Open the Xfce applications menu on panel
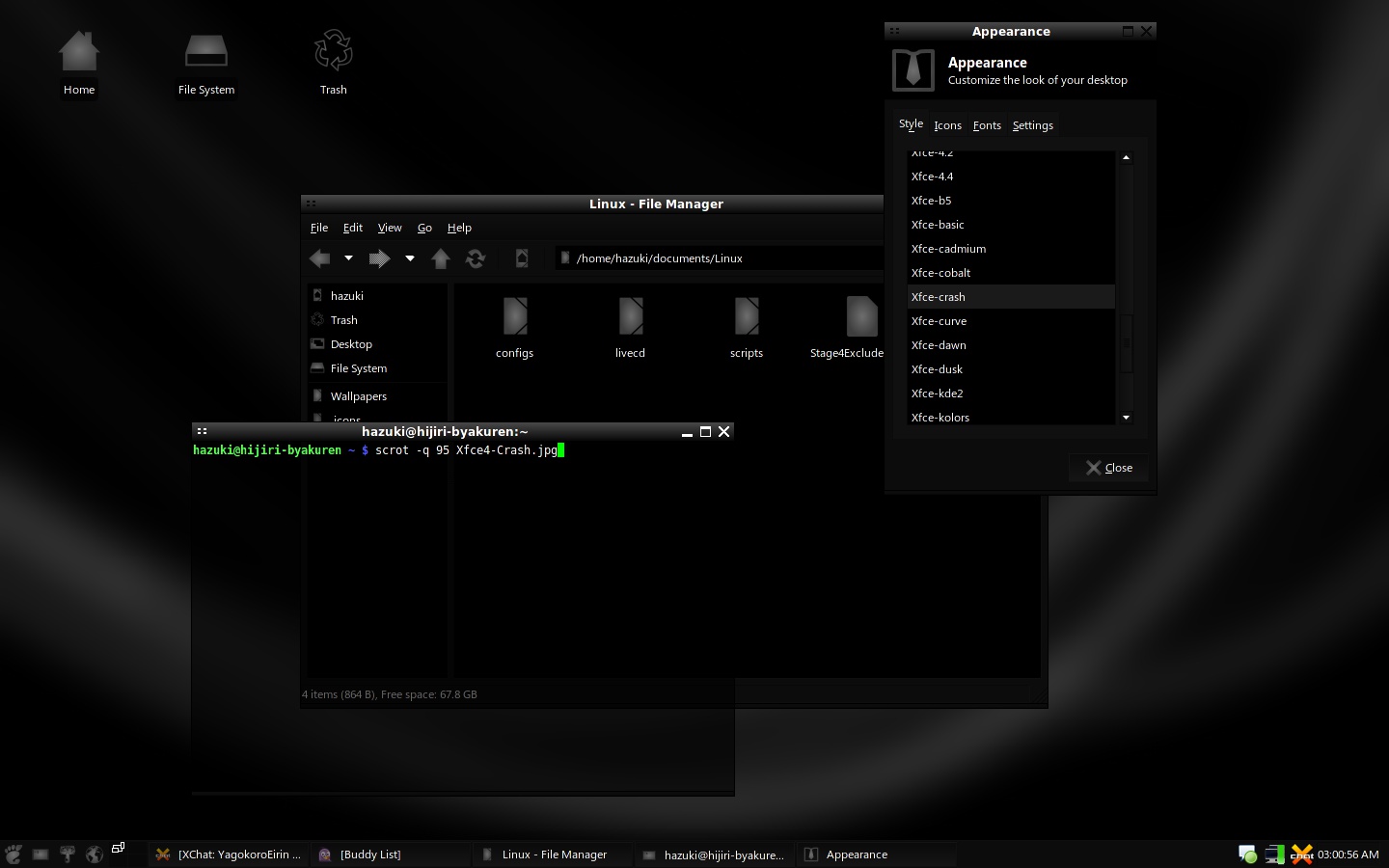 14,854
